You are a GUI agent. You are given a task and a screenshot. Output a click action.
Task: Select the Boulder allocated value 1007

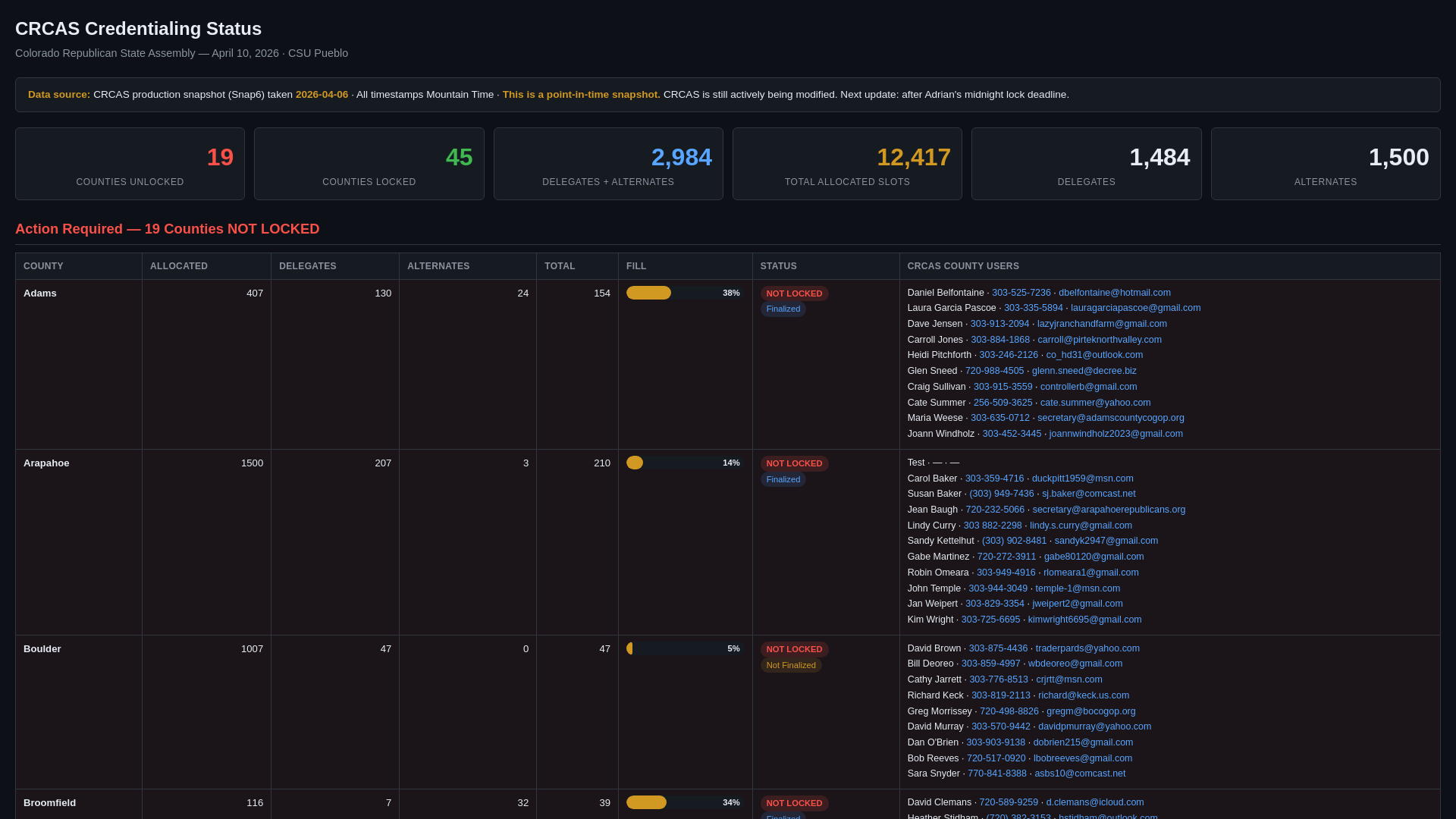click(252, 648)
